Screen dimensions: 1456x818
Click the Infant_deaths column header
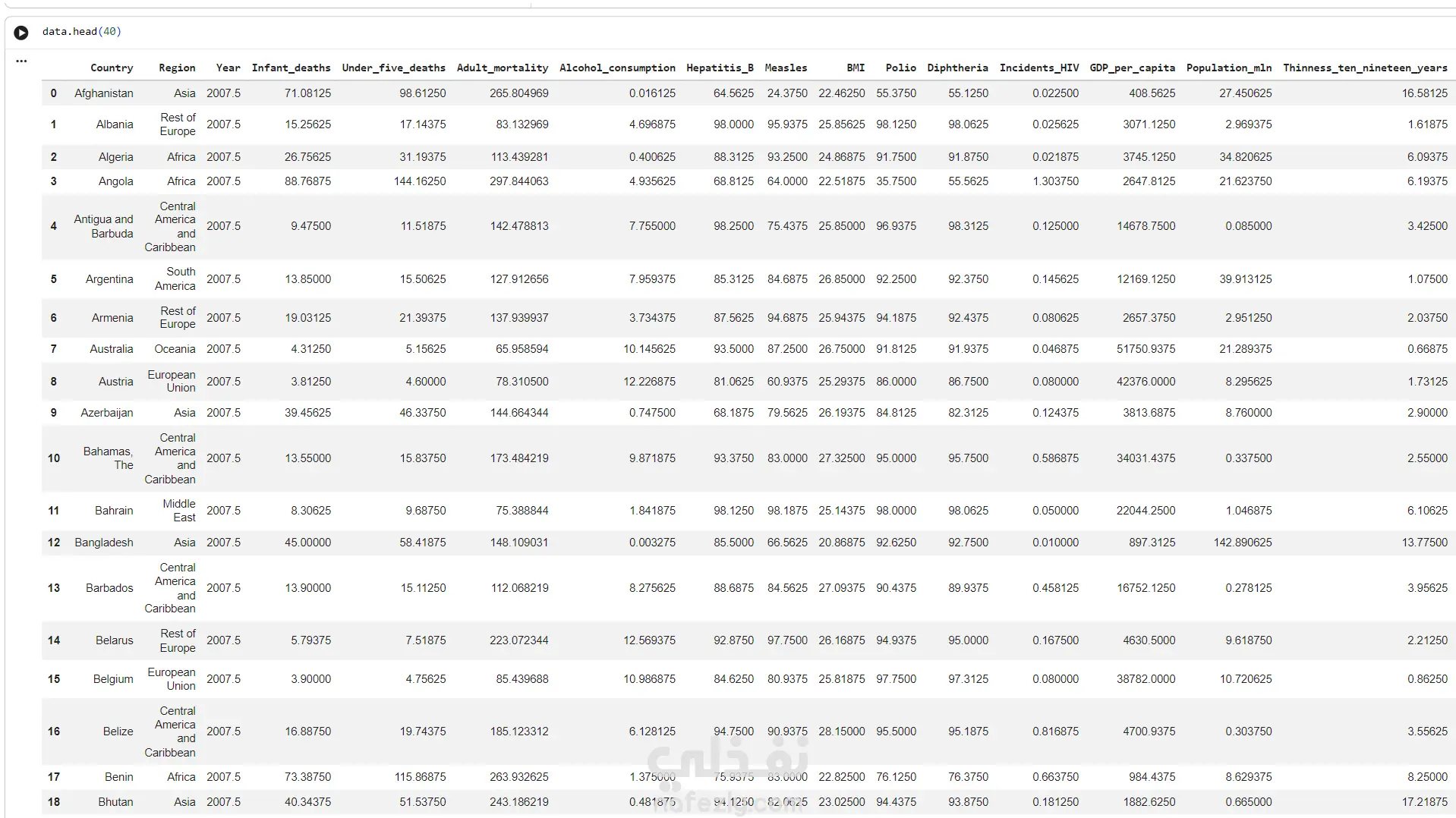(291, 68)
